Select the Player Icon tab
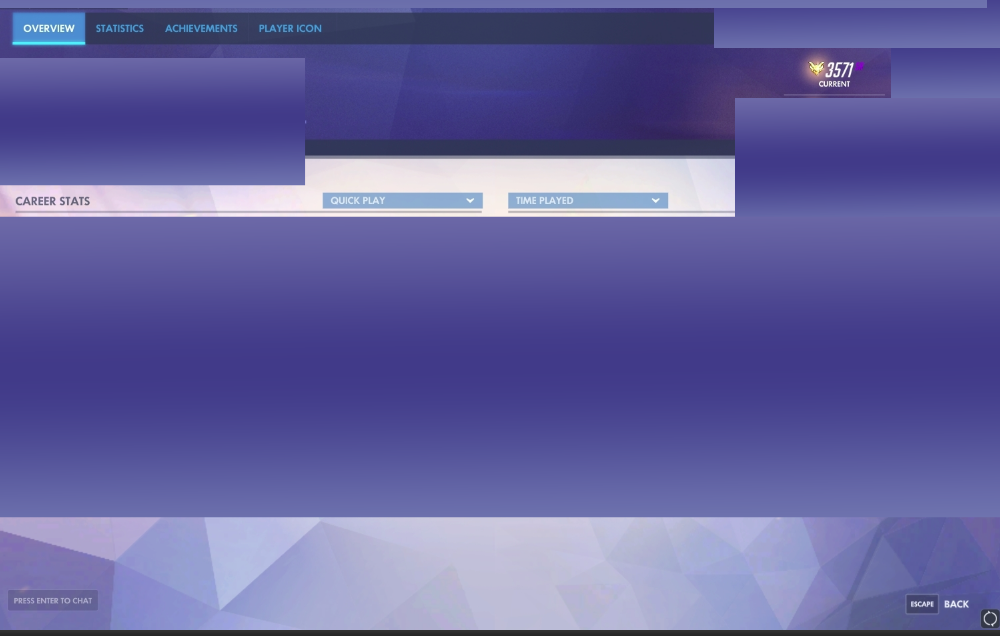1000x636 pixels. 290,29
